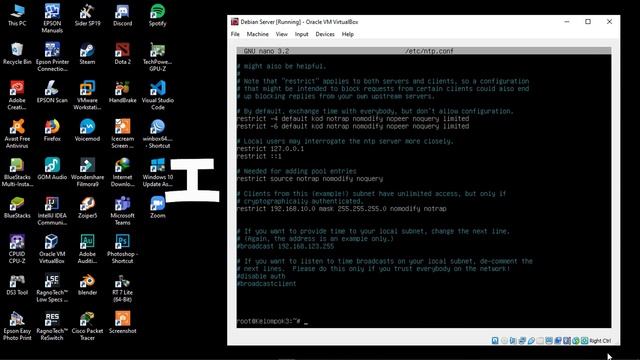Open DS3 Tool desktop icon
Image resolution: width=640 pixels, height=360 pixels.
(17, 284)
